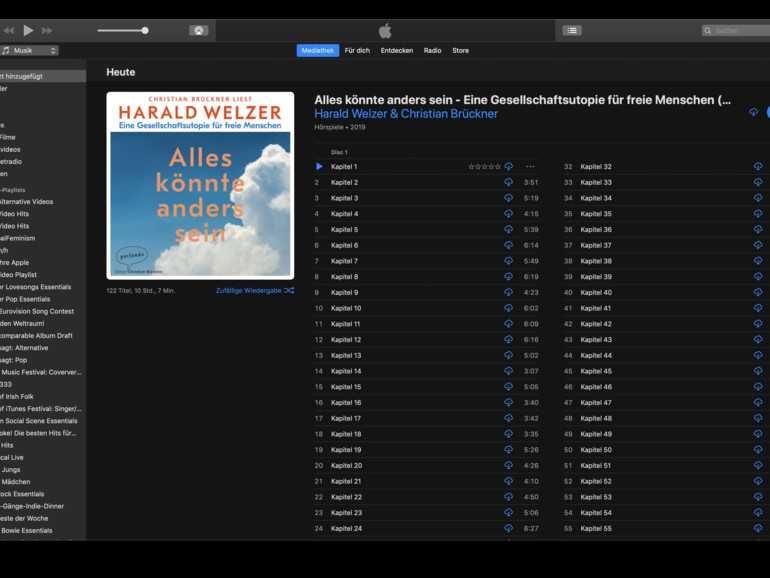
Task: Switch to the Mediathek tab
Action: tap(318, 51)
